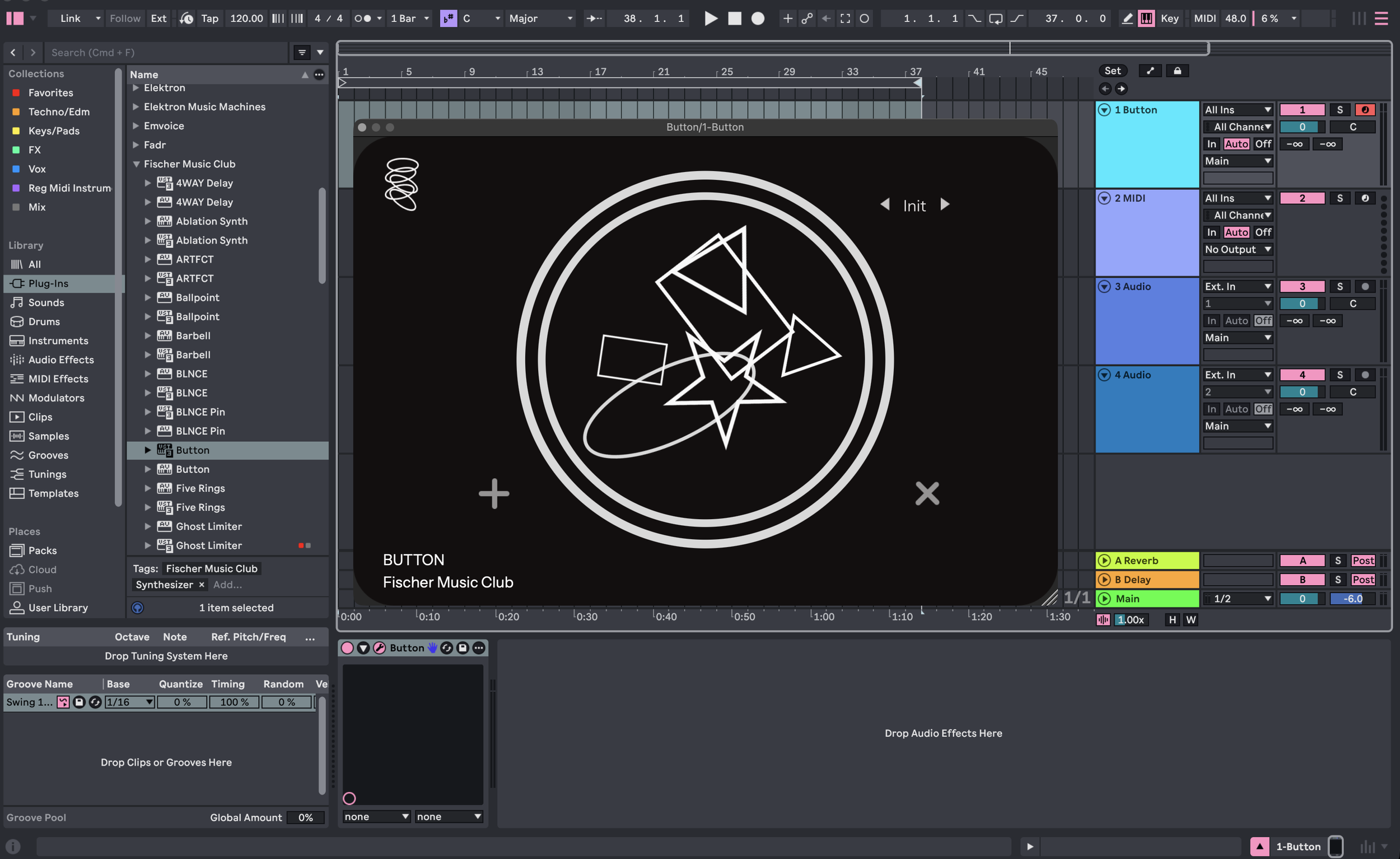1400x859 pixels.
Task: Click the Tap tempo button
Action: point(209,18)
